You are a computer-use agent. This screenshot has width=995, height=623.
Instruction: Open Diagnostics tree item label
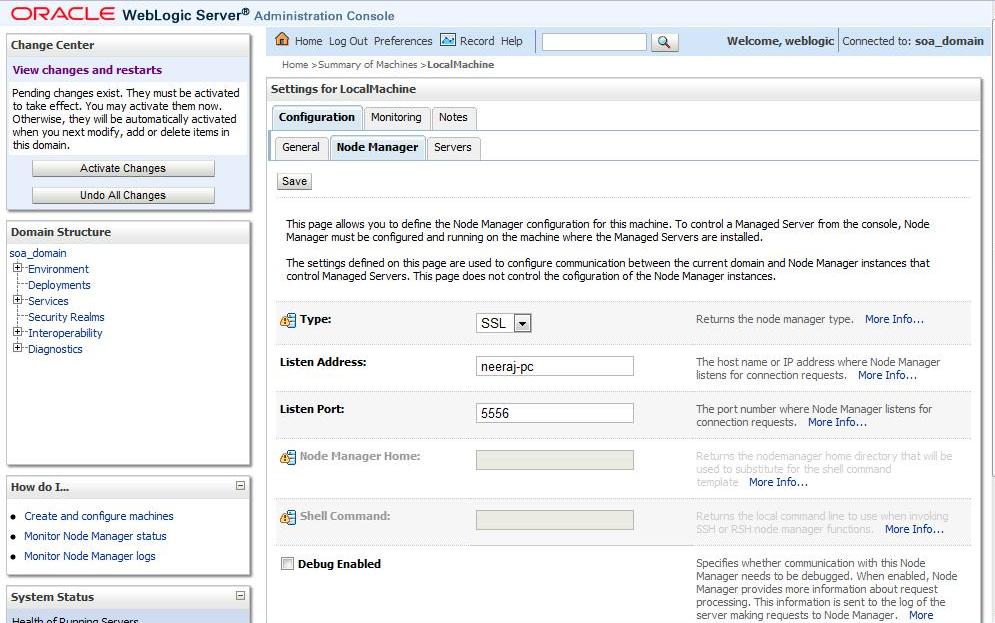click(55, 349)
